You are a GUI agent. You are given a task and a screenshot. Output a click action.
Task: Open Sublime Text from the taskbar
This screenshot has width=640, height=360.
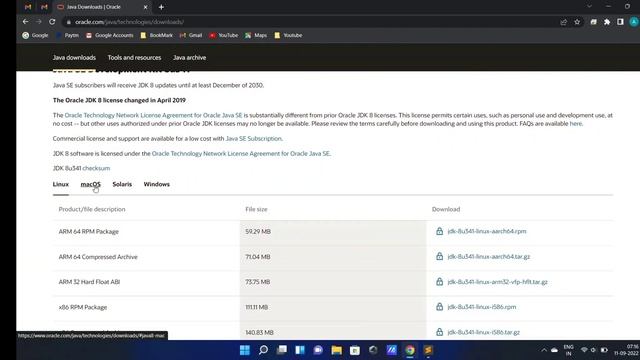coord(428,350)
